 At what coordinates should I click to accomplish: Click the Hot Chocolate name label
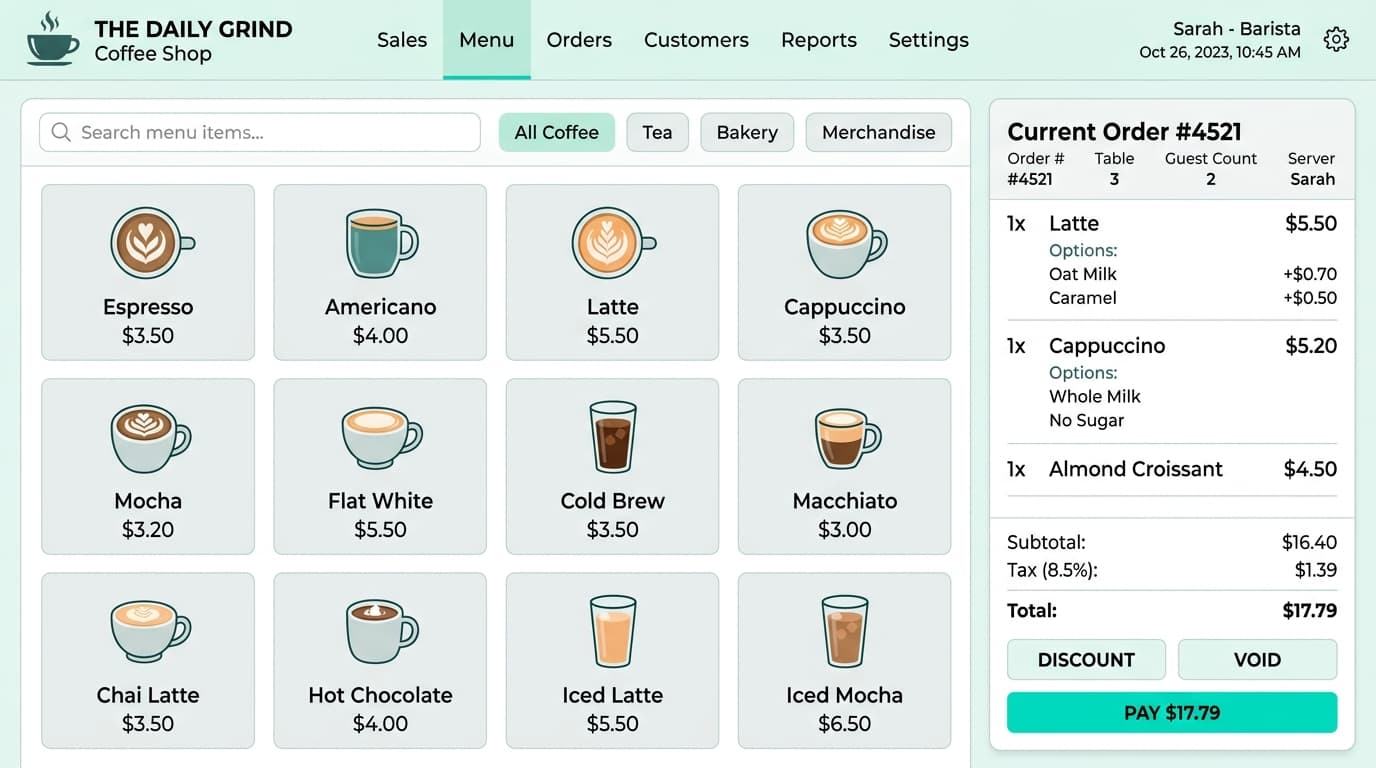point(381,695)
